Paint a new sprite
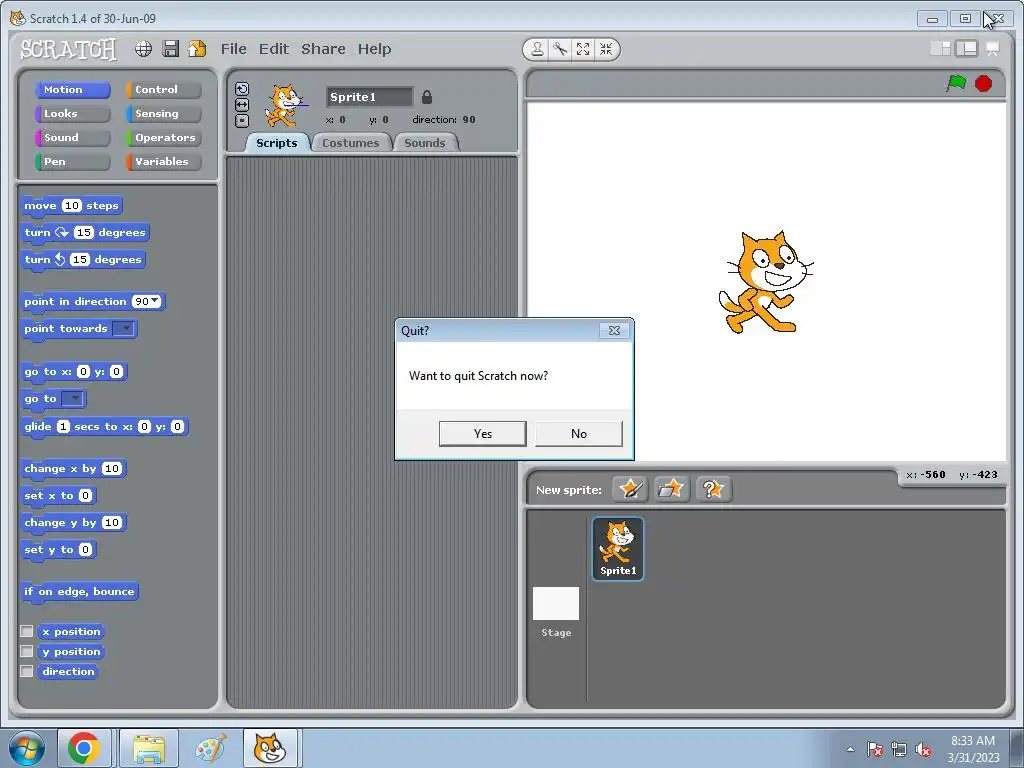 tap(630, 489)
